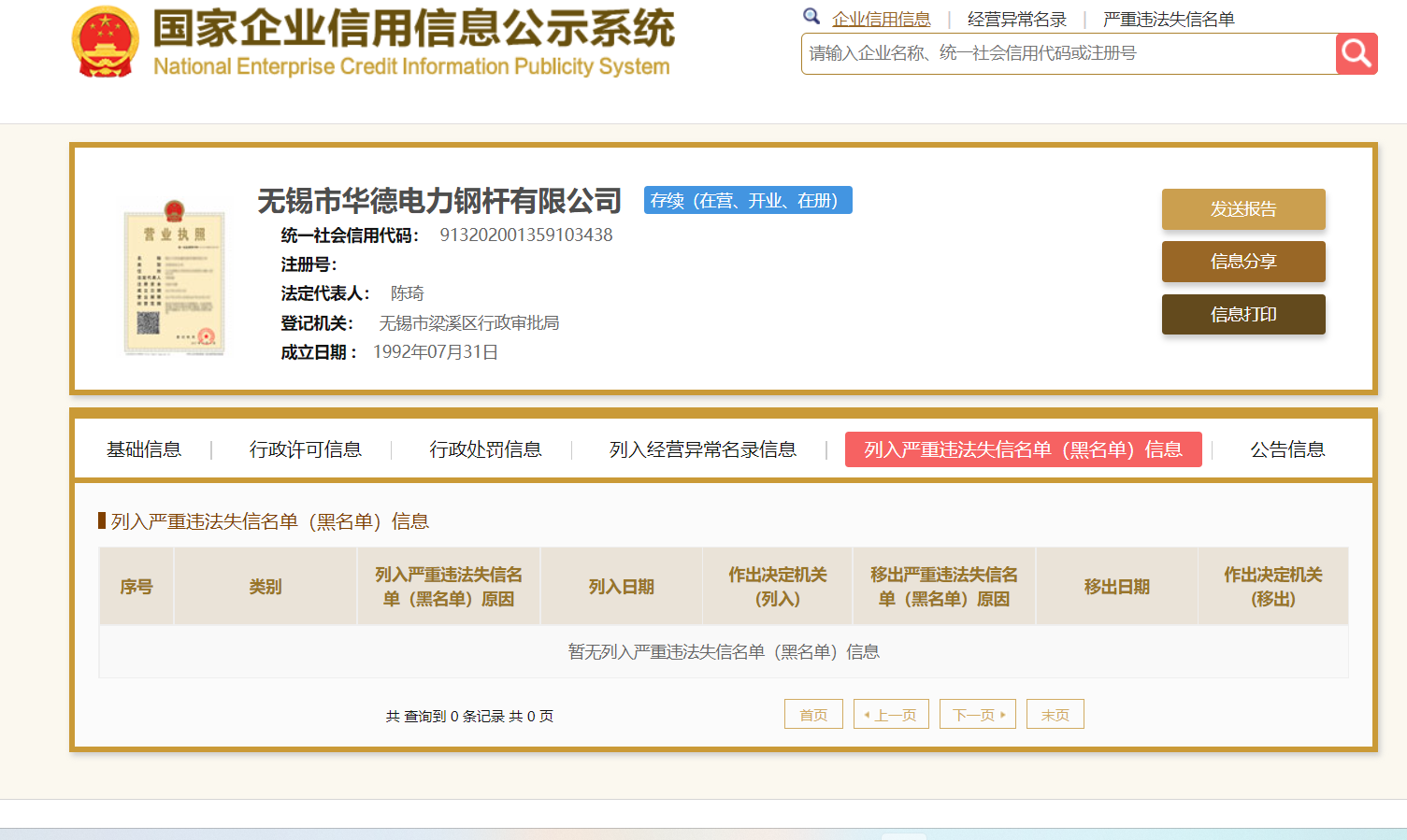Viewport: 1407px width, 840px height.
Task: Click the 注册号 label
Action: tap(309, 264)
